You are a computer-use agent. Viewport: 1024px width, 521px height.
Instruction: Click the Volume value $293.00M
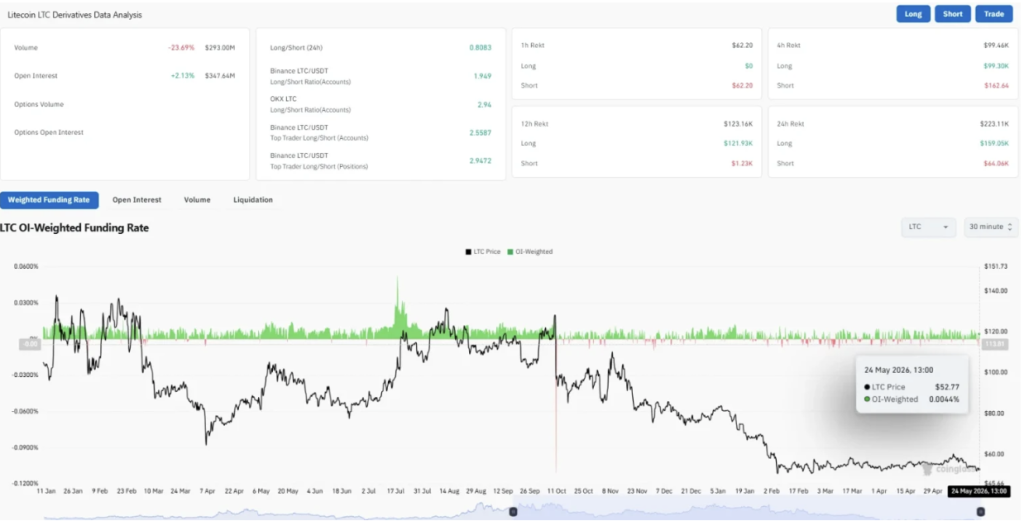pyautogui.click(x=220, y=48)
